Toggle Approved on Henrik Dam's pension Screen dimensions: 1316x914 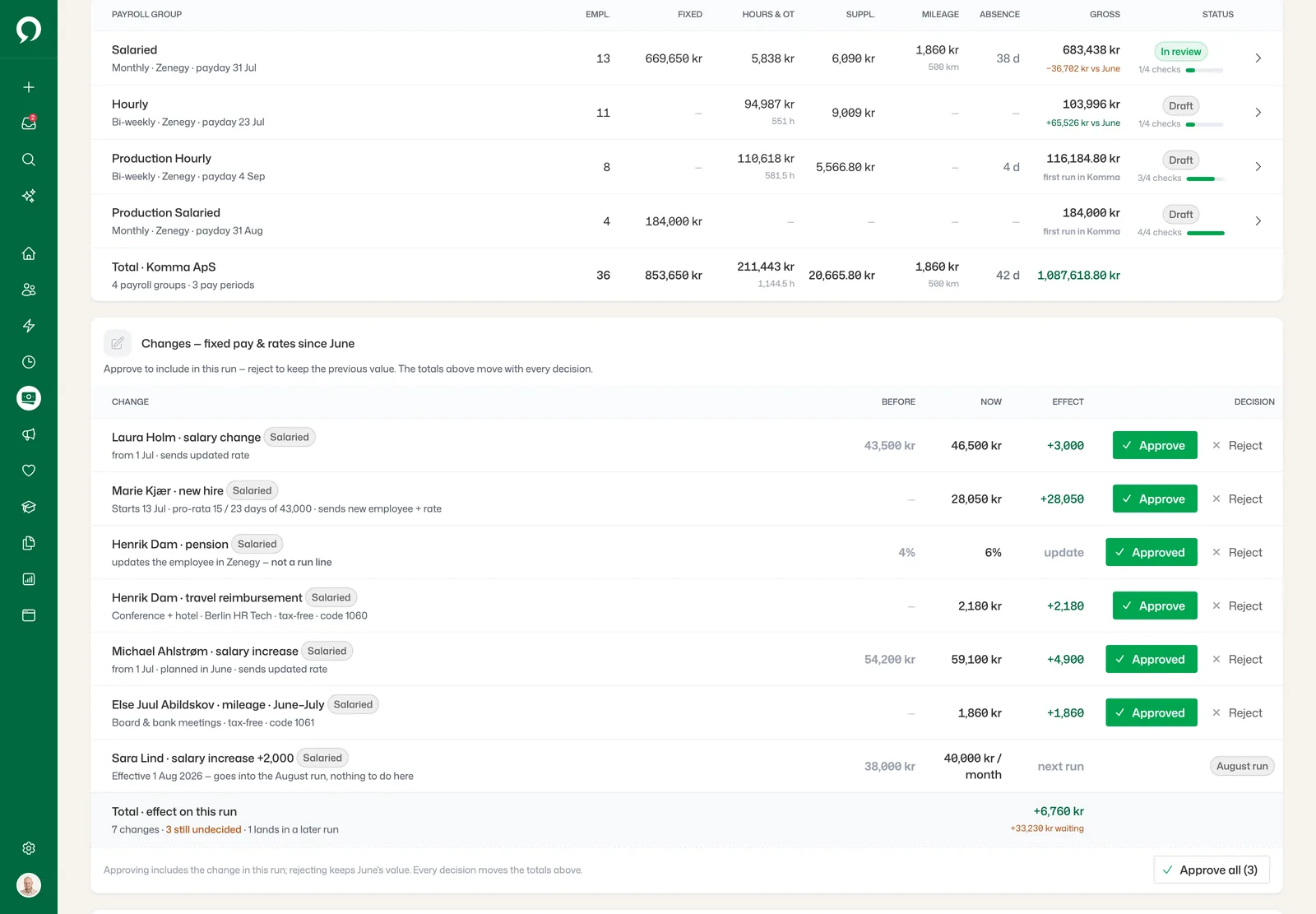[x=1151, y=552]
